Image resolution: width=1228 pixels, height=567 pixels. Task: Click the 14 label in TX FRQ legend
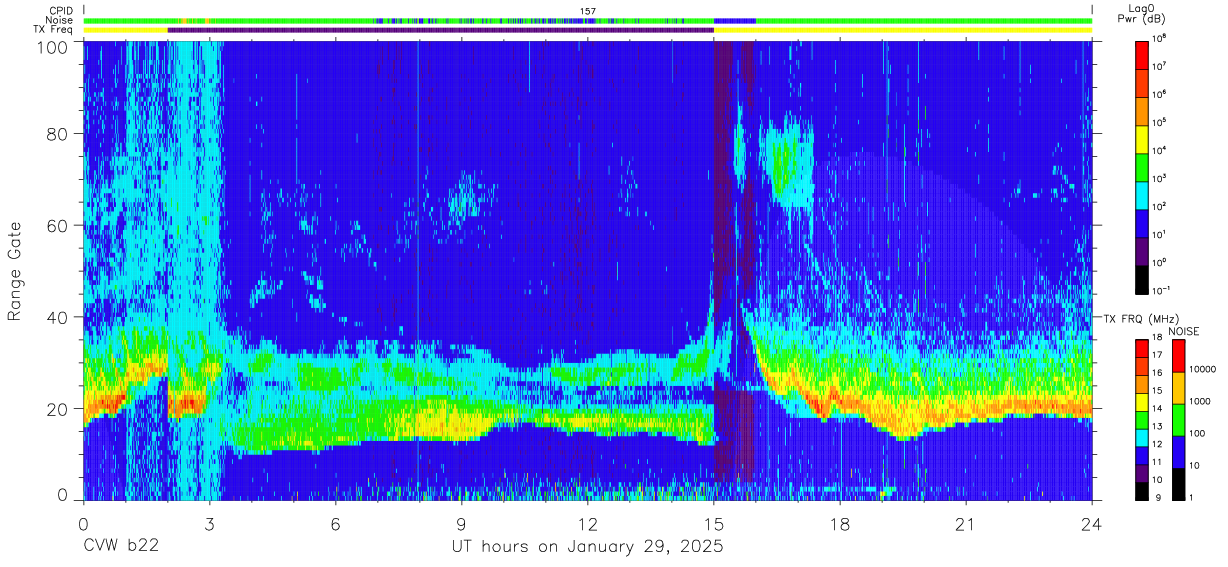(1158, 408)
